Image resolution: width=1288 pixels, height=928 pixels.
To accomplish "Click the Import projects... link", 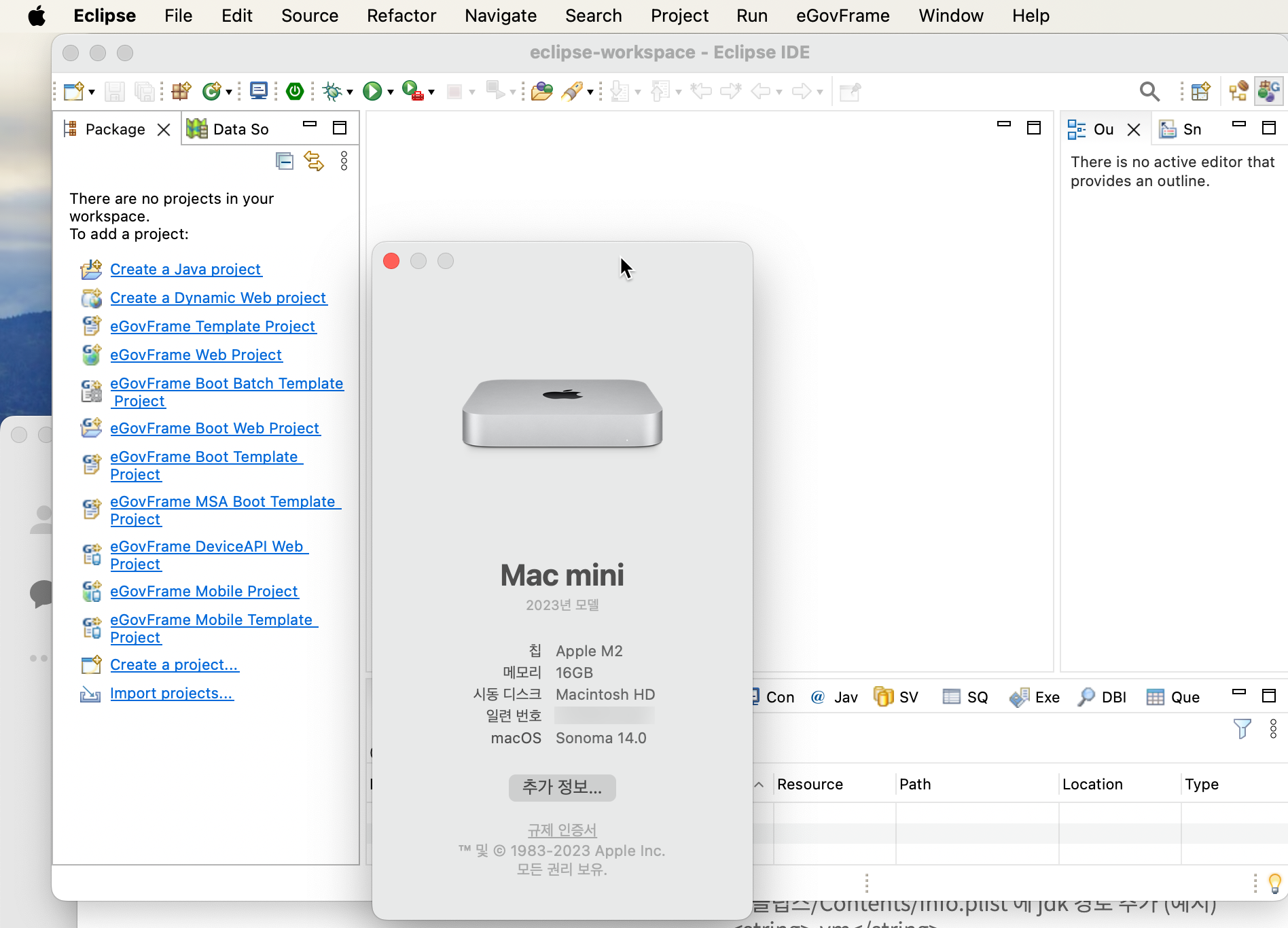I will [x=172, y=693].
